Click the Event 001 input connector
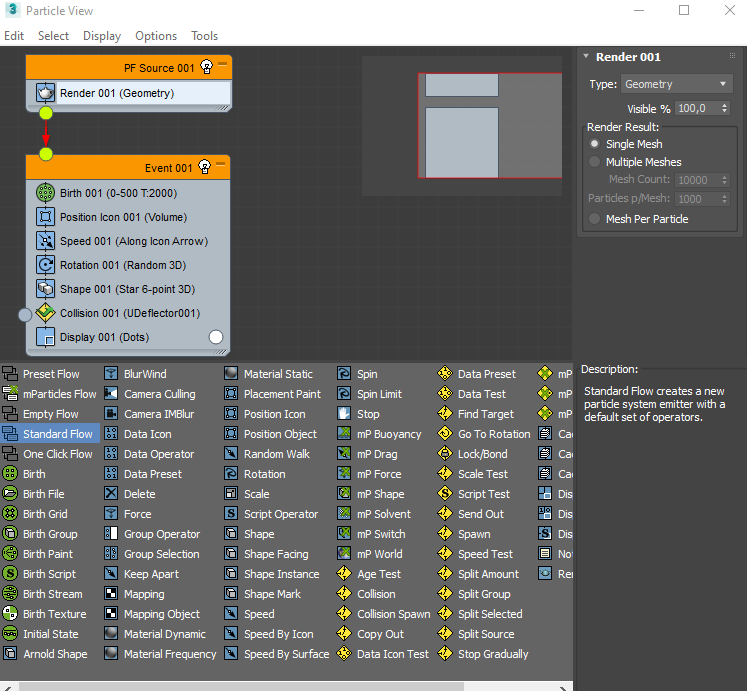The image size is (747, 691). tap(46, 154)
